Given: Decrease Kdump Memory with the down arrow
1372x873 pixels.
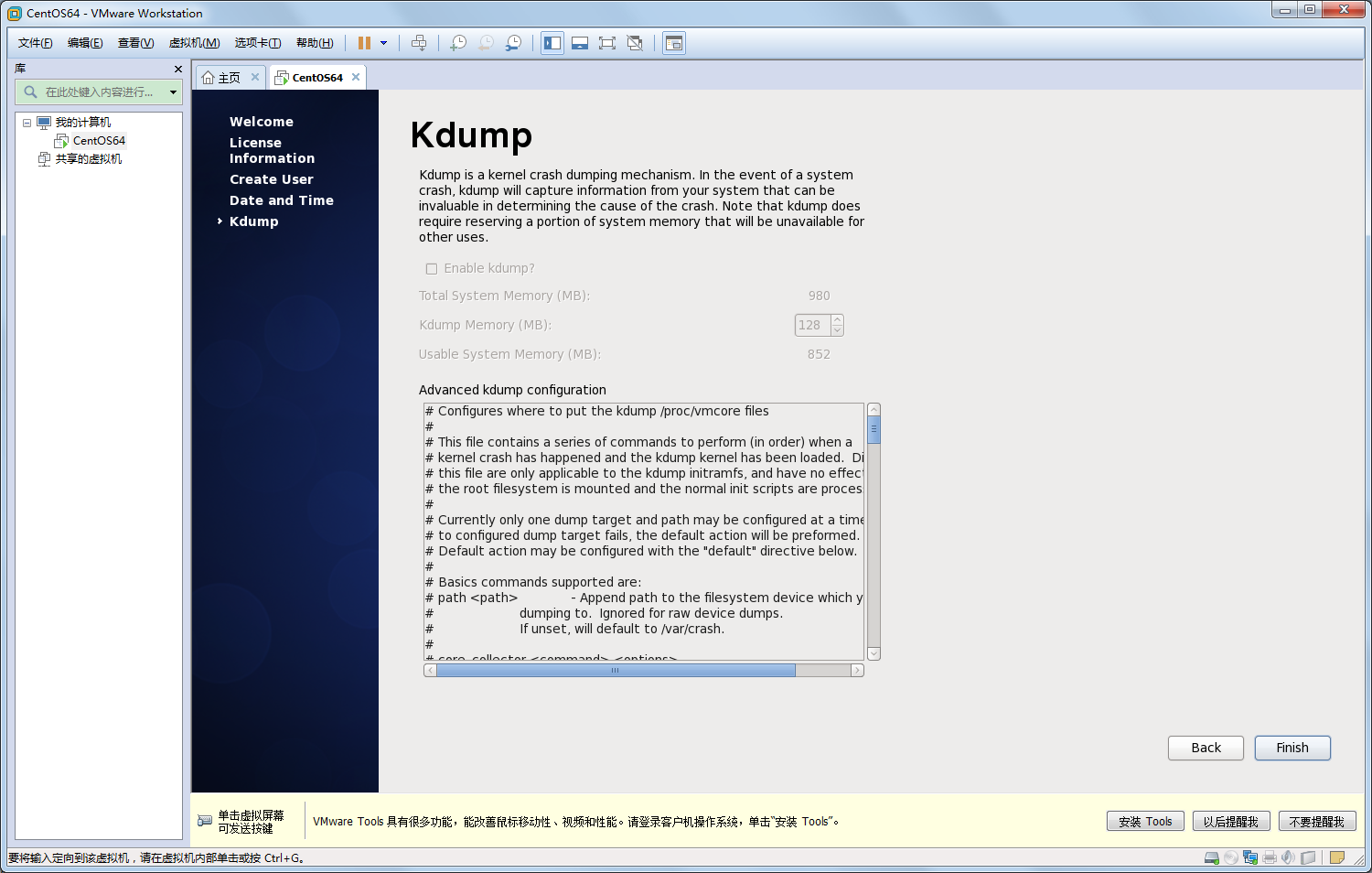Looking at the screenshot, I should 837,330.
